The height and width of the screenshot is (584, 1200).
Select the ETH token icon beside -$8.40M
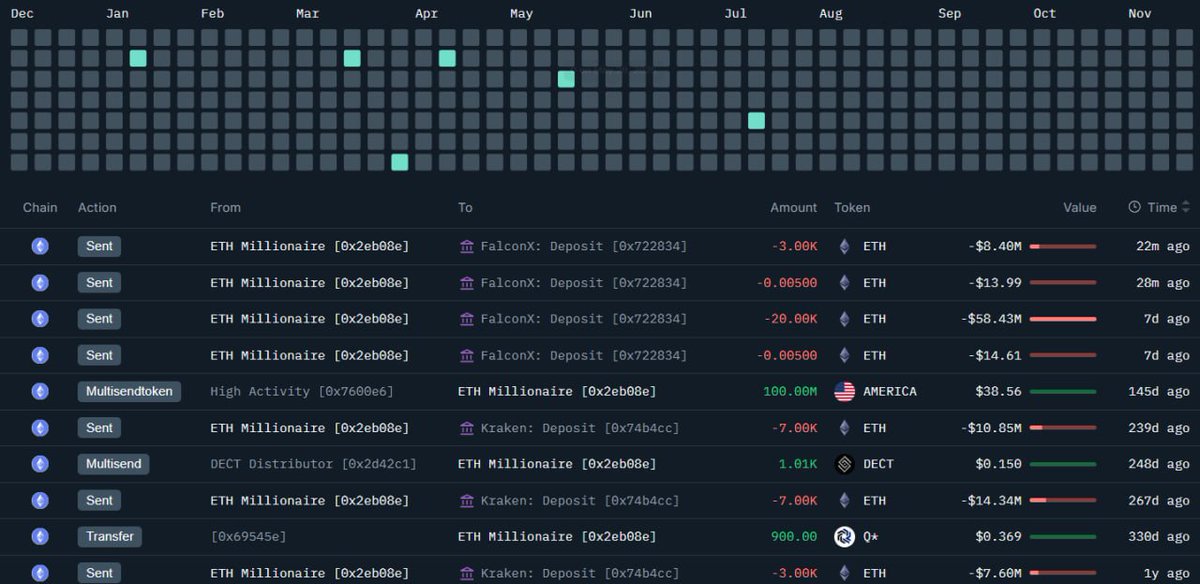pos(843,246)
